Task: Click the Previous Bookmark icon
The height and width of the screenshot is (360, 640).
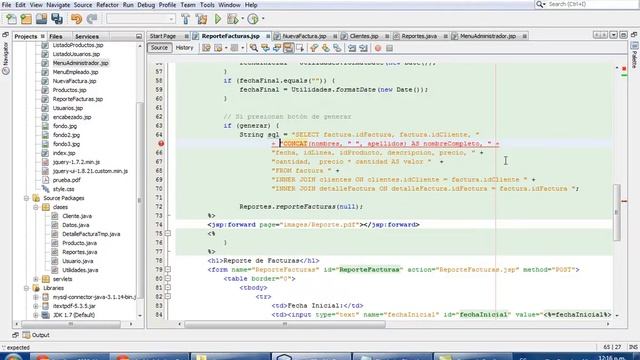Action: tap(314, 48)
